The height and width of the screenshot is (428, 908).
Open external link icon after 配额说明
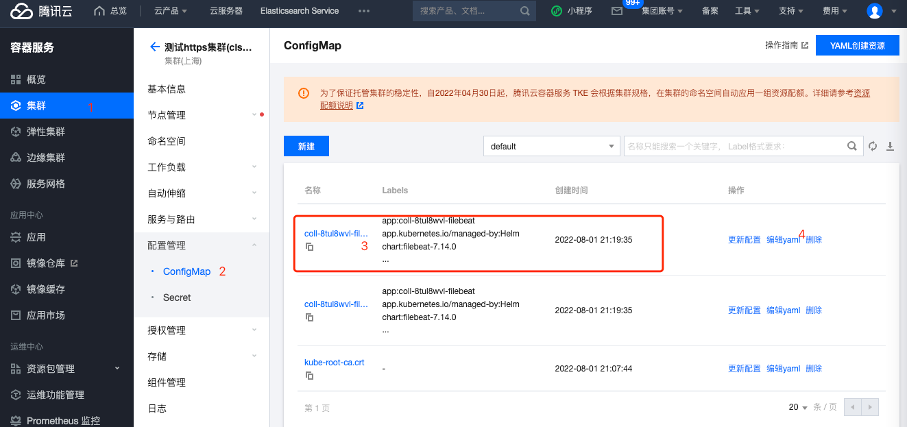[360, 106]
